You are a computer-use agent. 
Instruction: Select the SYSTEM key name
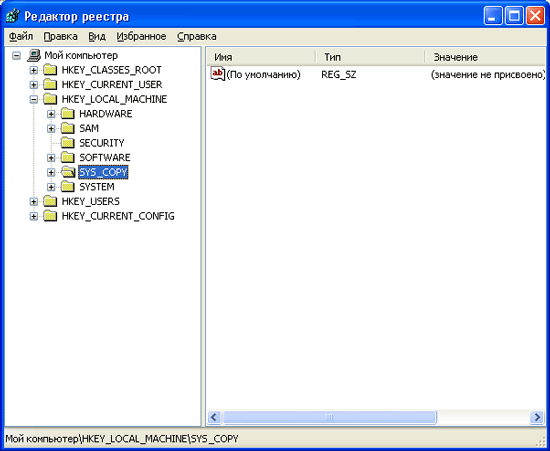coord(97,187)
